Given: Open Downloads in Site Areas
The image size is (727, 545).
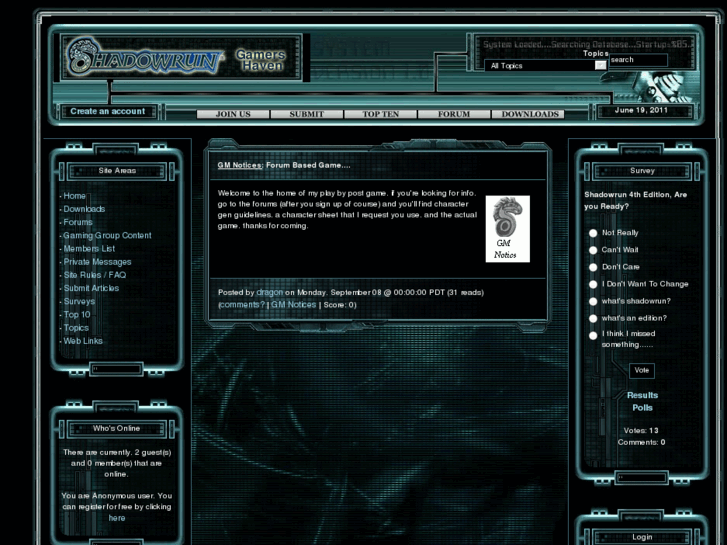Looking at the screenshot, I should (x=84, y=209).
